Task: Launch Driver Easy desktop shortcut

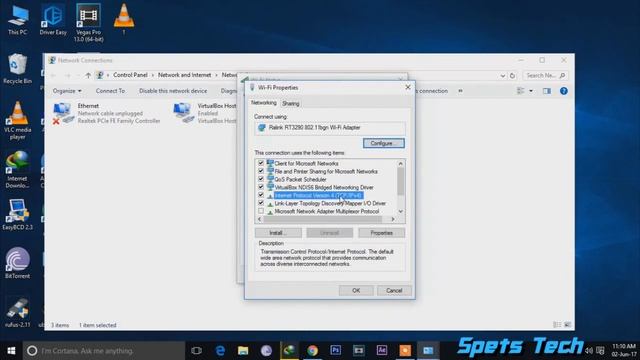Action: tap(53, 20)
